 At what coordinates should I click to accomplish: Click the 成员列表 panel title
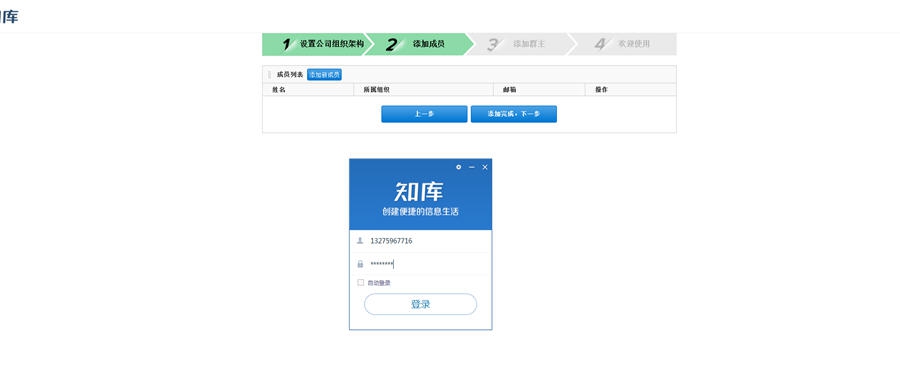pyautogui.click(x=290, y=75)
